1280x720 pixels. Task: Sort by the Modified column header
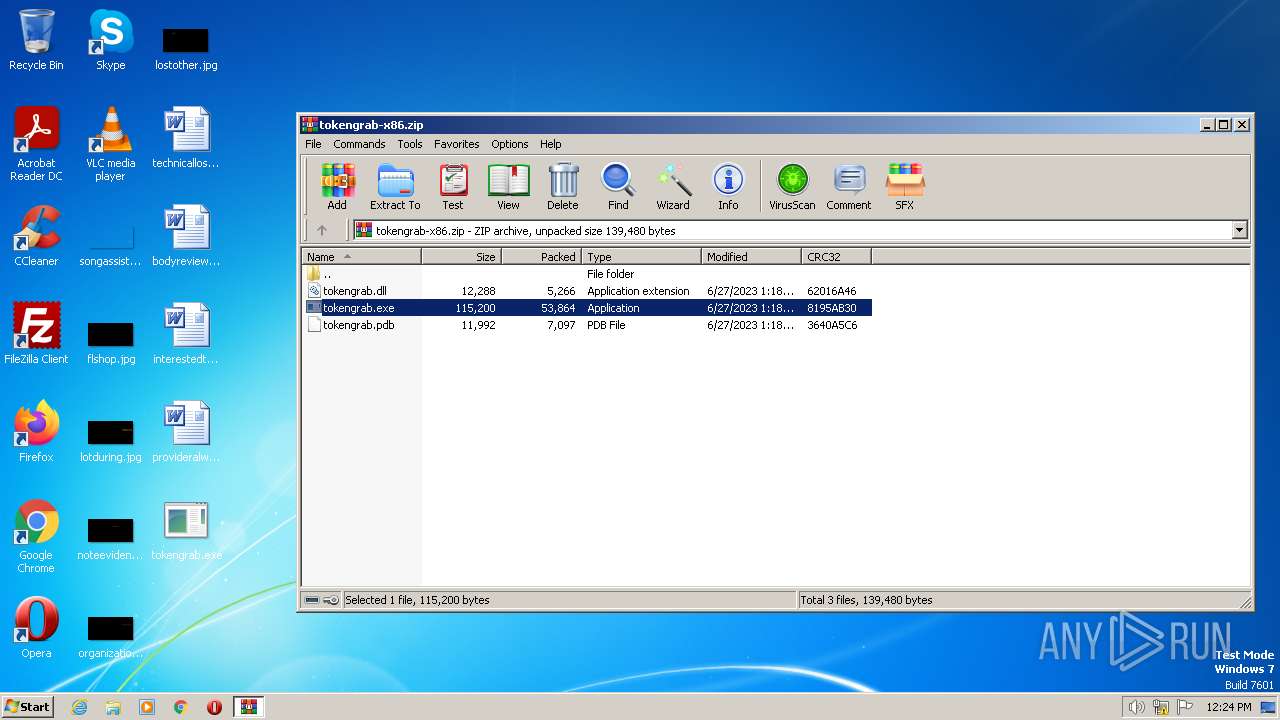coord(751,257)
